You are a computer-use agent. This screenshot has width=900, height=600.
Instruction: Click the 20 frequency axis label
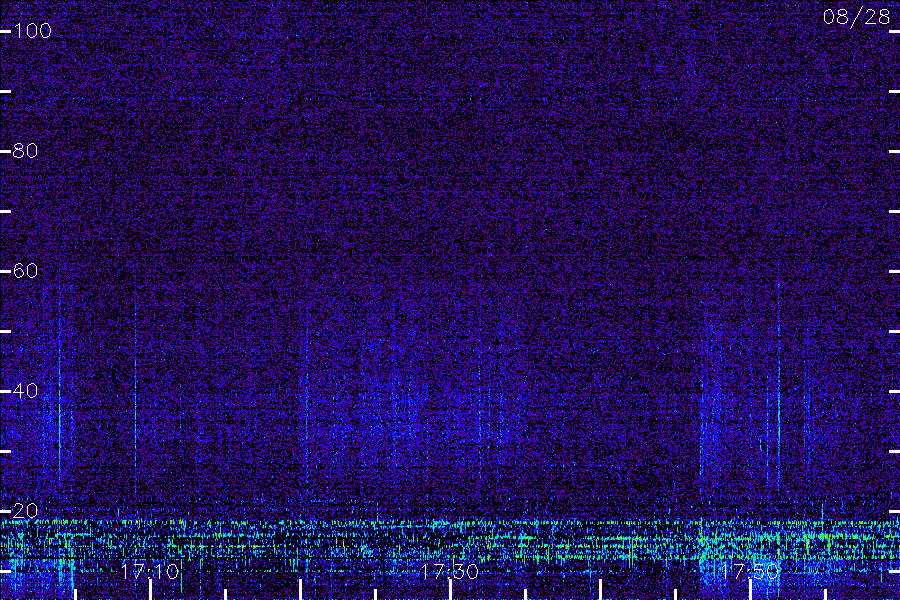click(25, 510)
